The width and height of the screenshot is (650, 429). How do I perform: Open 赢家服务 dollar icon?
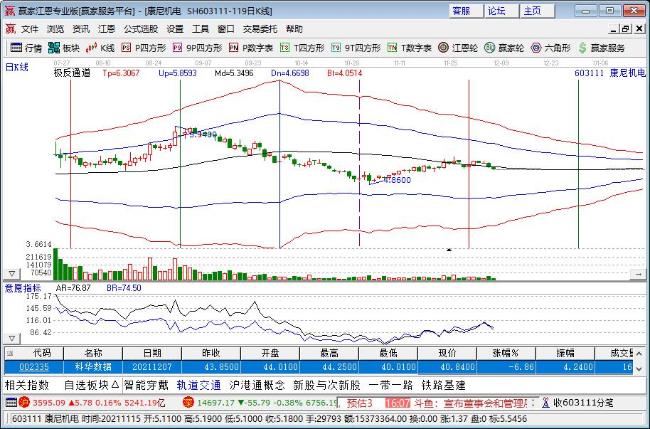tap(601, 48)
